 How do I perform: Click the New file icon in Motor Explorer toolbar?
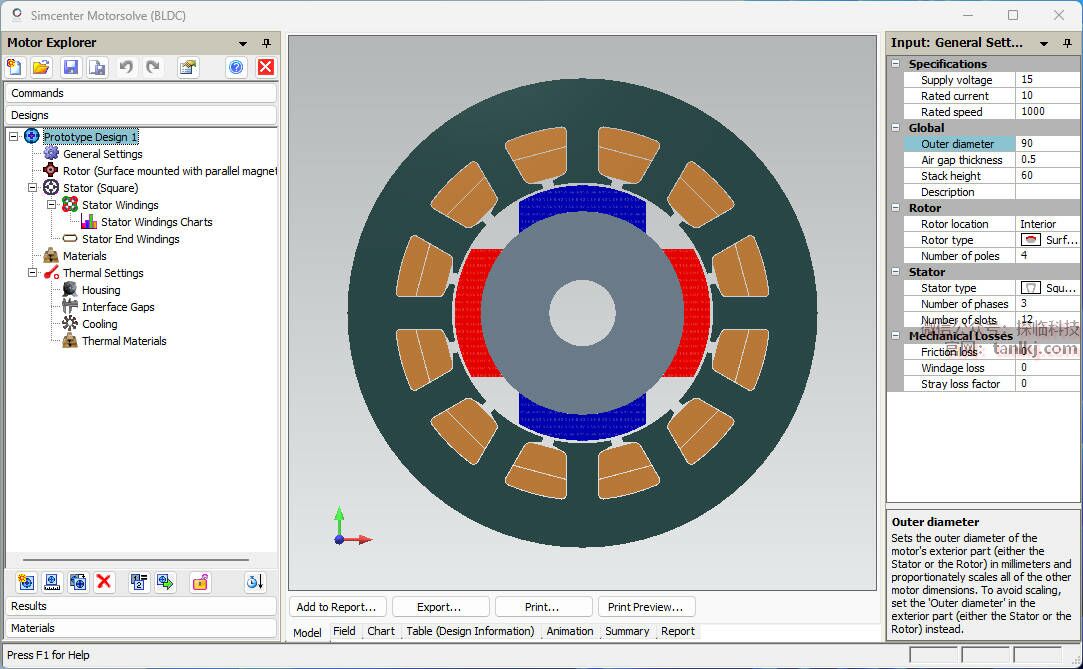tap(15, 67)
